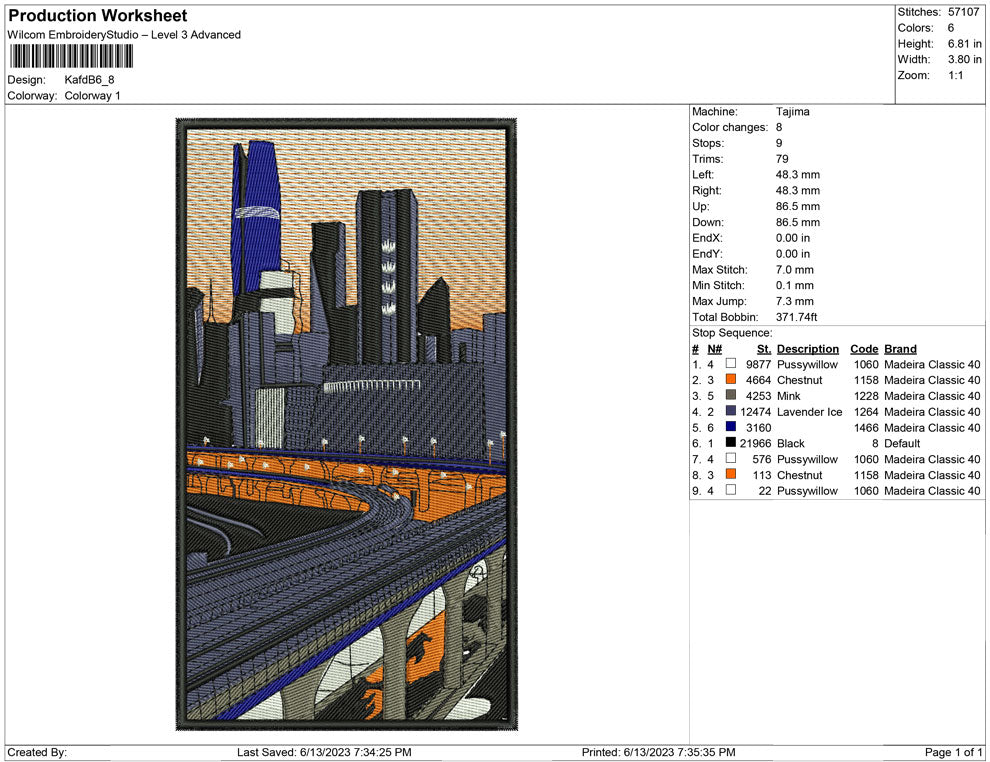
Task: Click stitch count '3160'
Action: 758,427
